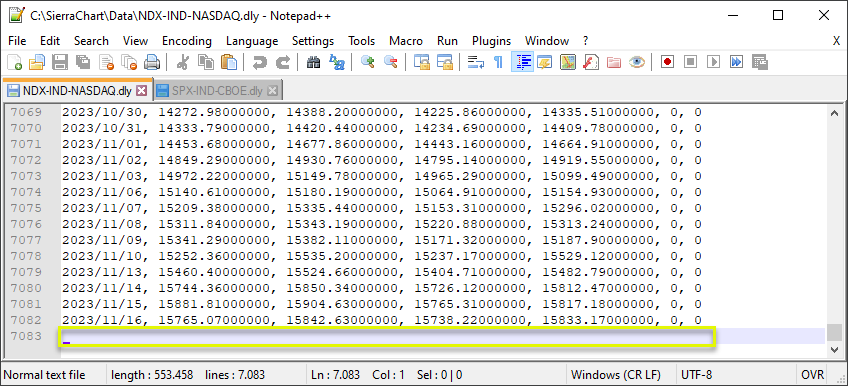Open the Encoding menu
This screenshot has height=386, width=848.
point(187,41)
